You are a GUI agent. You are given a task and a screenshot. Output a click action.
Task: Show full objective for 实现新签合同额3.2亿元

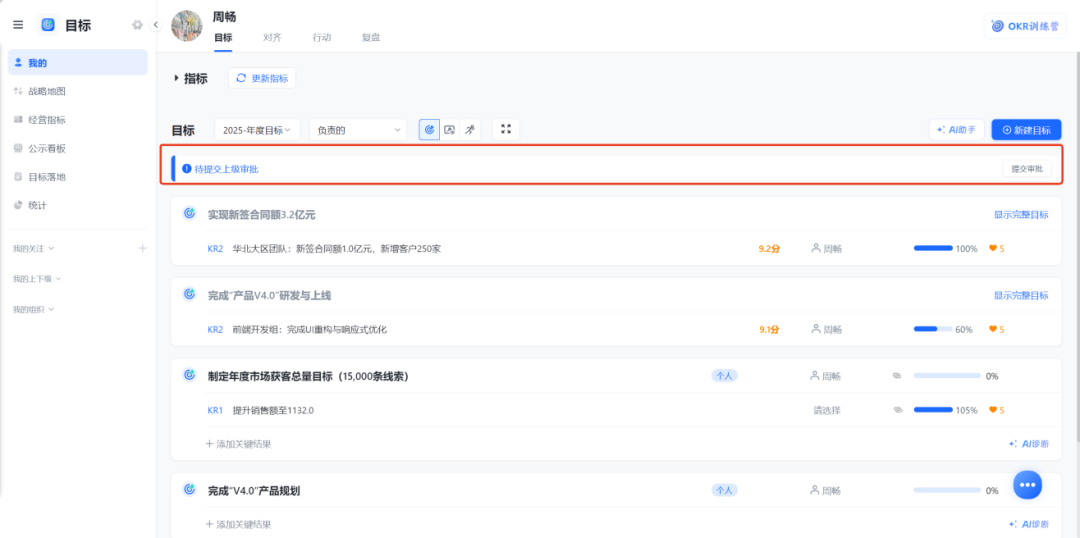(1021, 215)
